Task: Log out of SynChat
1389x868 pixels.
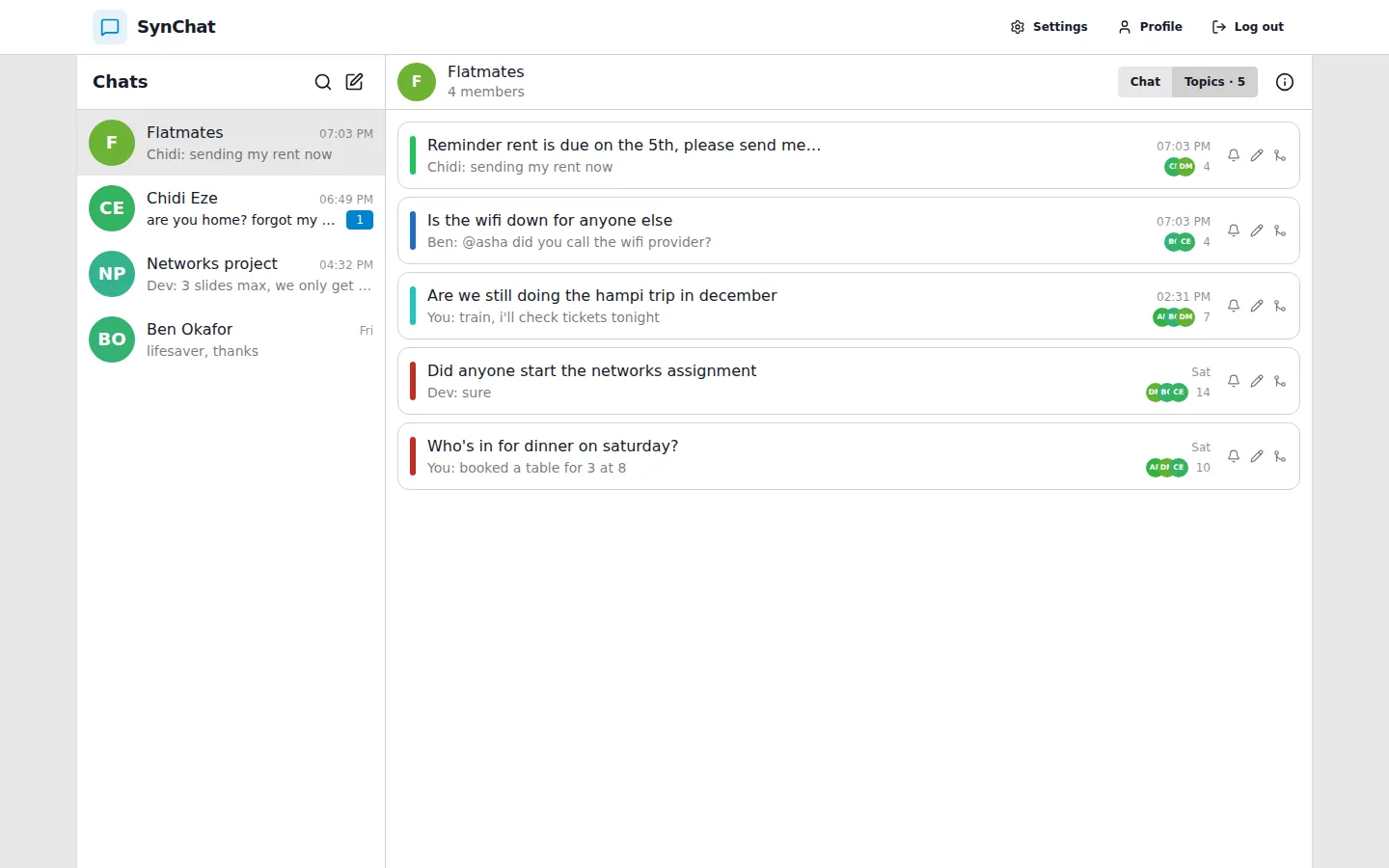Action: click(x=1247, y=27)
